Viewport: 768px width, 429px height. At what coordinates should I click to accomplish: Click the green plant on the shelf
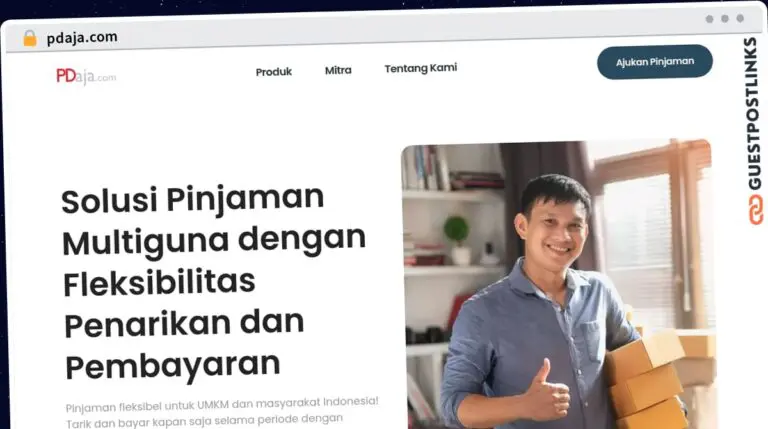456,230
